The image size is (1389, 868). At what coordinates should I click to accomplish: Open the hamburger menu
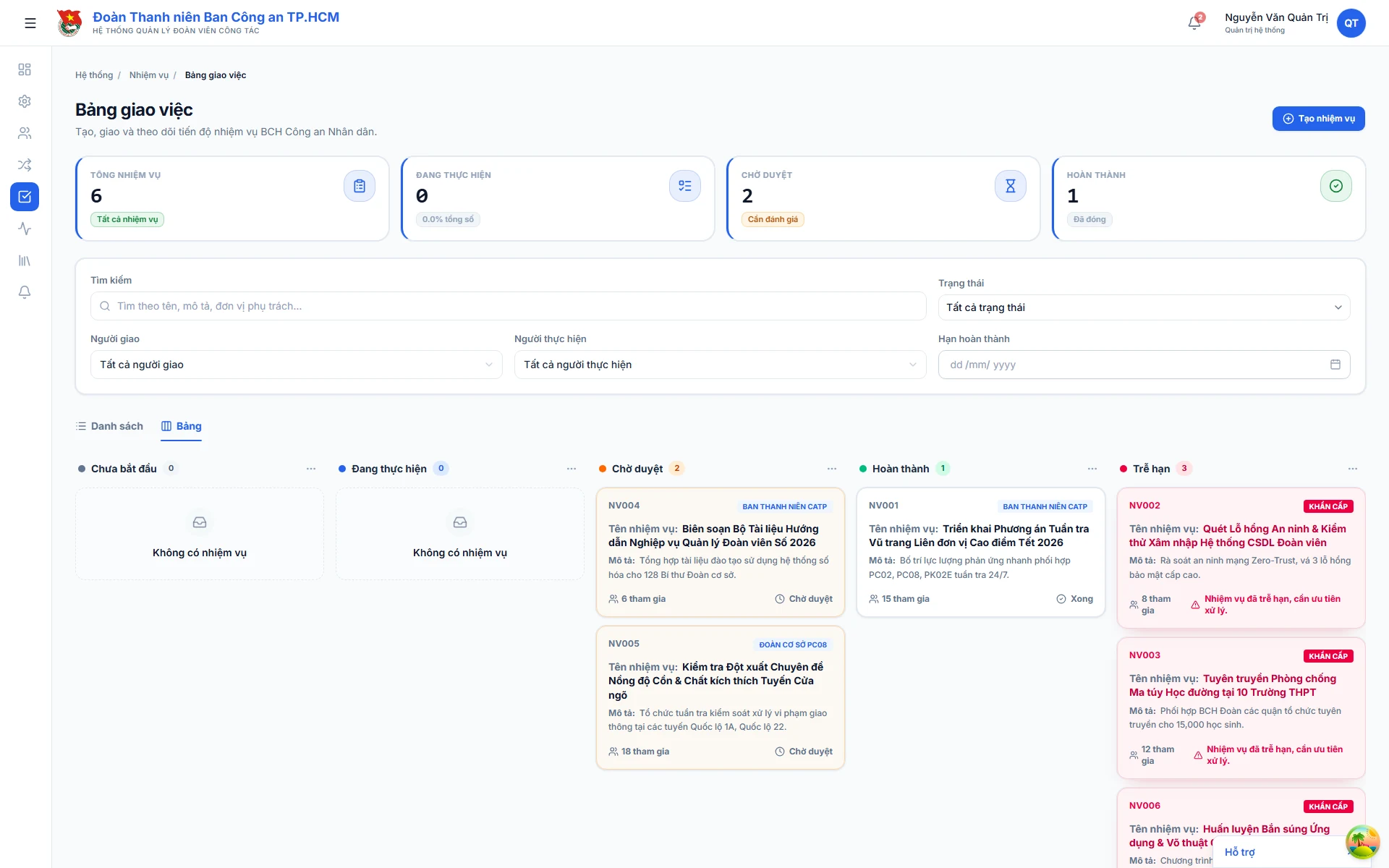point(30,23)
